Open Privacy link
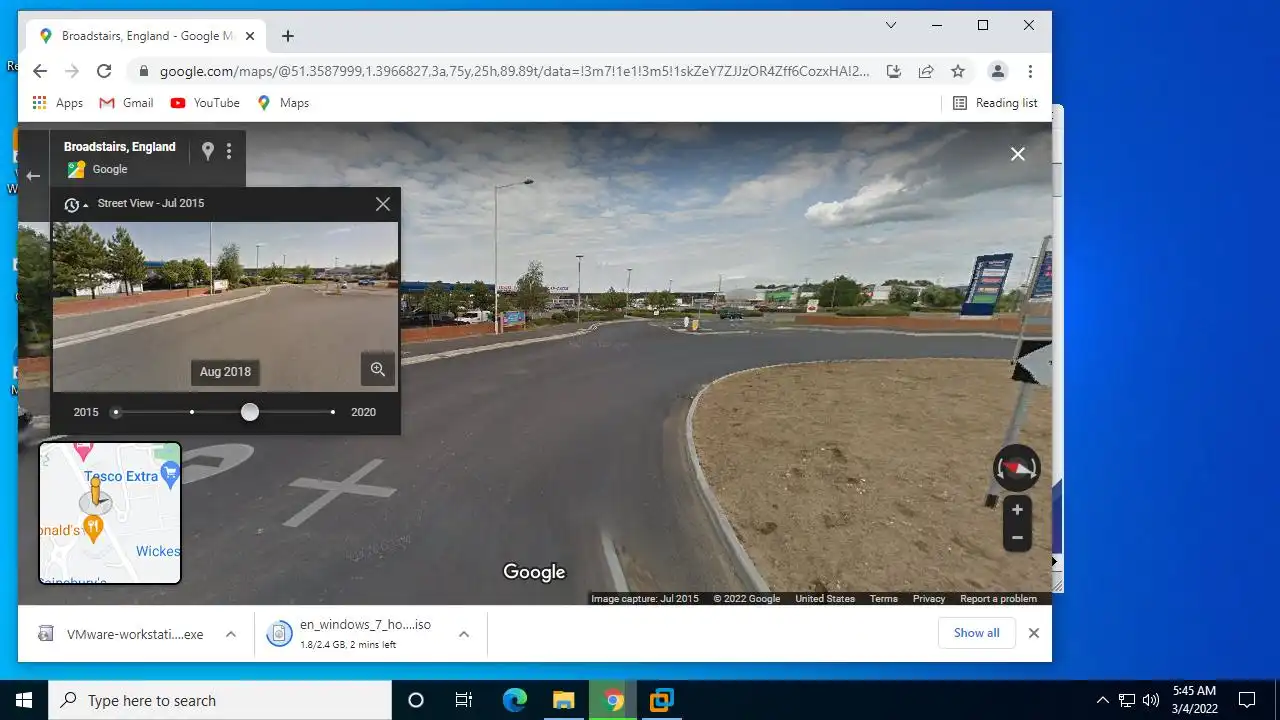 [928, 599]
